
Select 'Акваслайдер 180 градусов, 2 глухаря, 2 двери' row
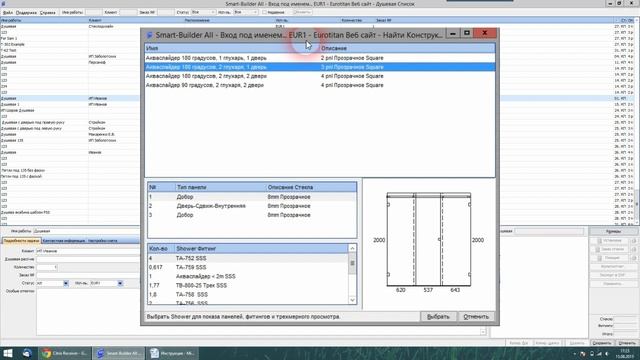320,76
